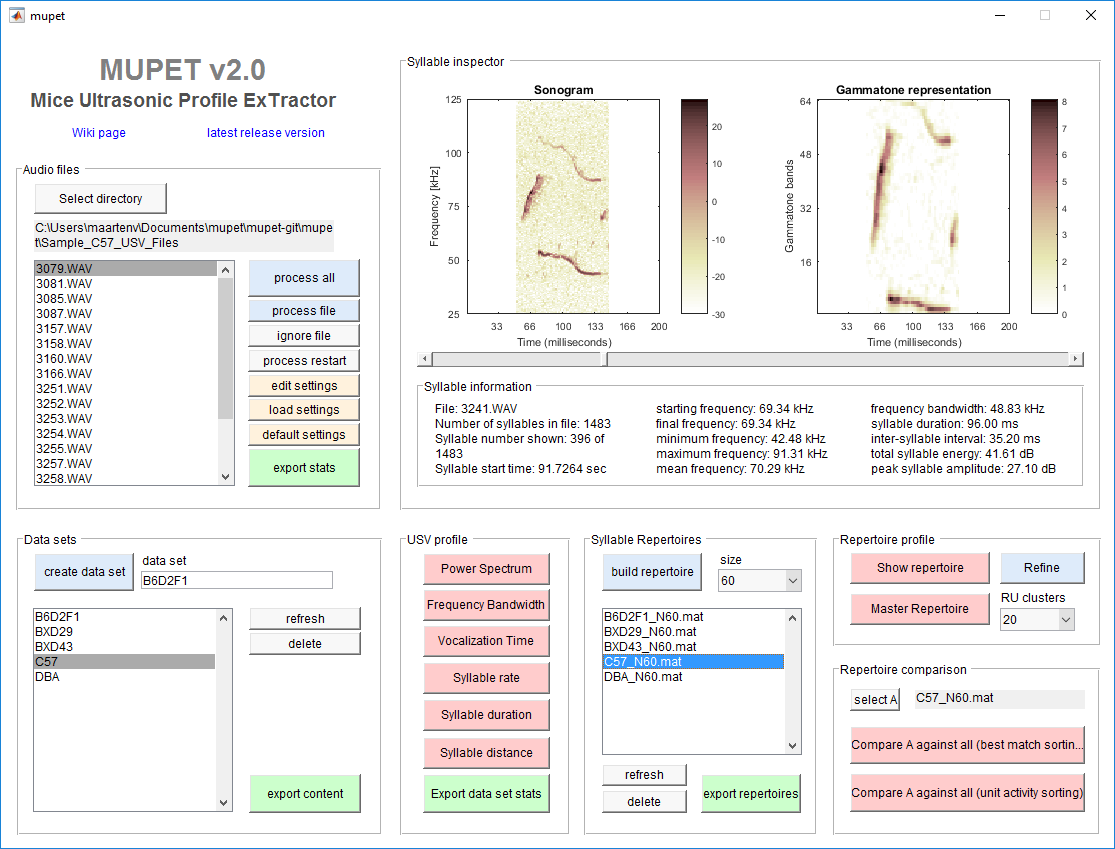Screen dimensions: 1115x849
Task: Select C57 data set
Action: click(124, 661)
